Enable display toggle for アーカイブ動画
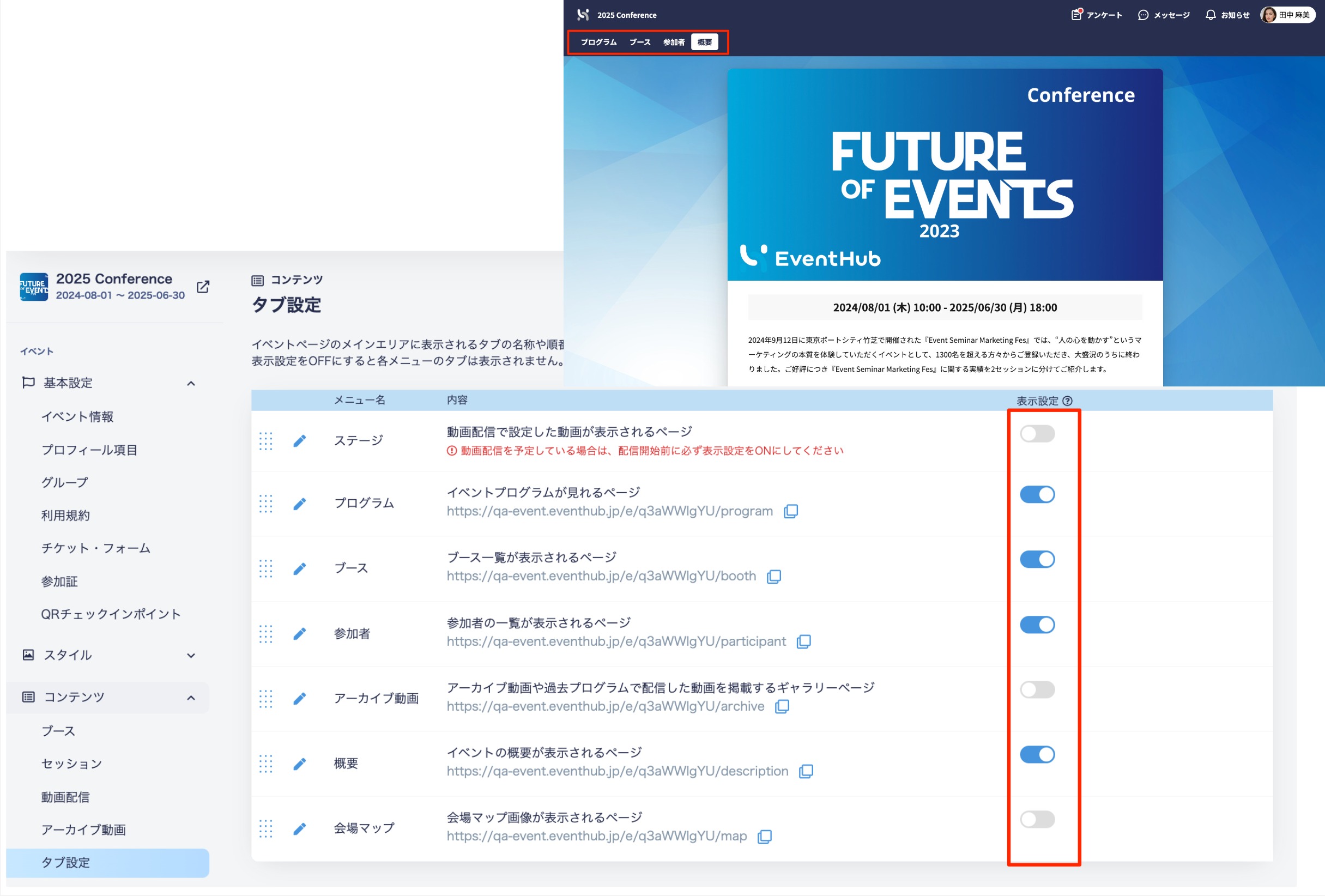Image resolution: width=1325 pixels, height=896 pixels. (1037, 689)
